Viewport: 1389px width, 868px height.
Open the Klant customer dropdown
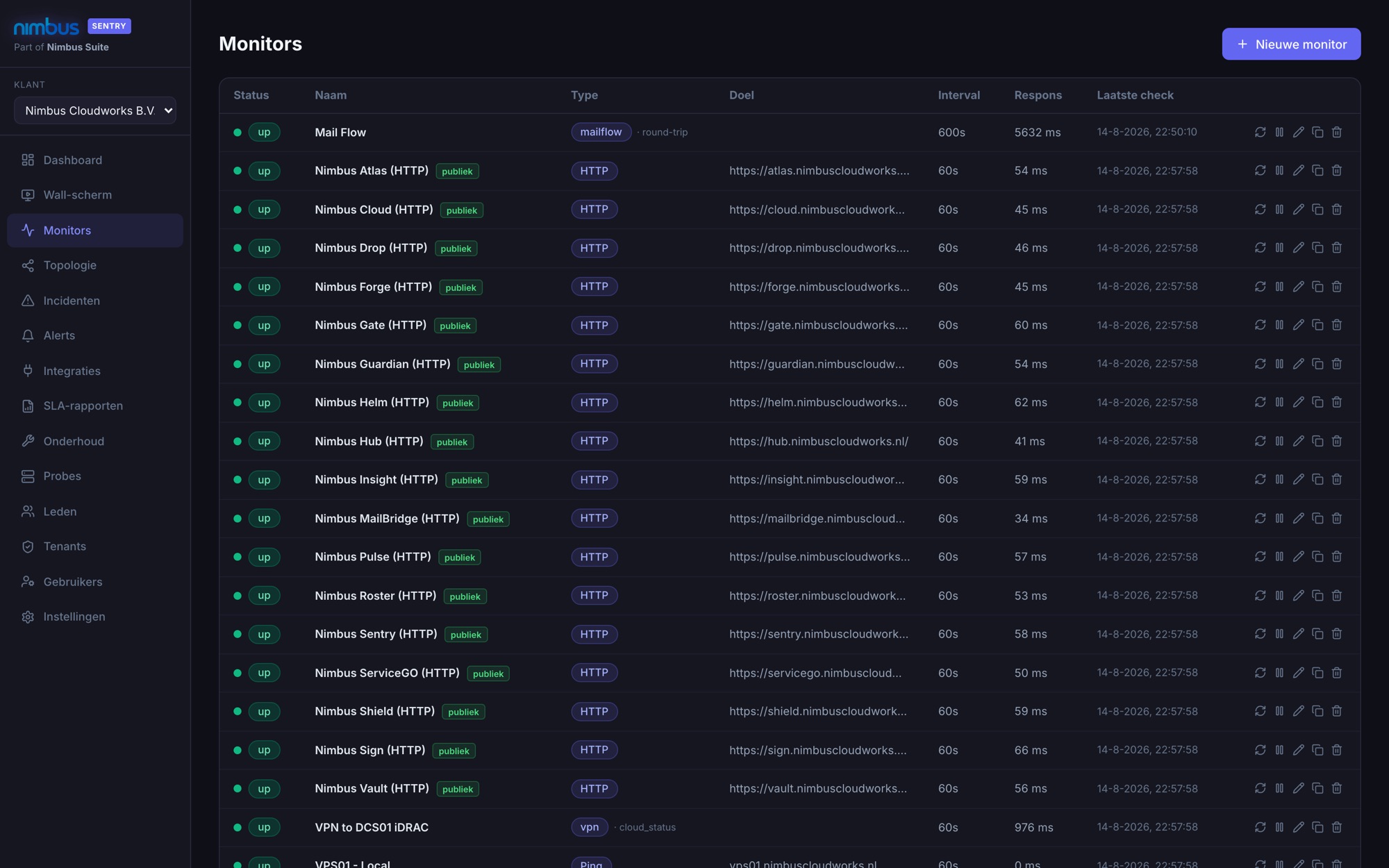point(95,110)
